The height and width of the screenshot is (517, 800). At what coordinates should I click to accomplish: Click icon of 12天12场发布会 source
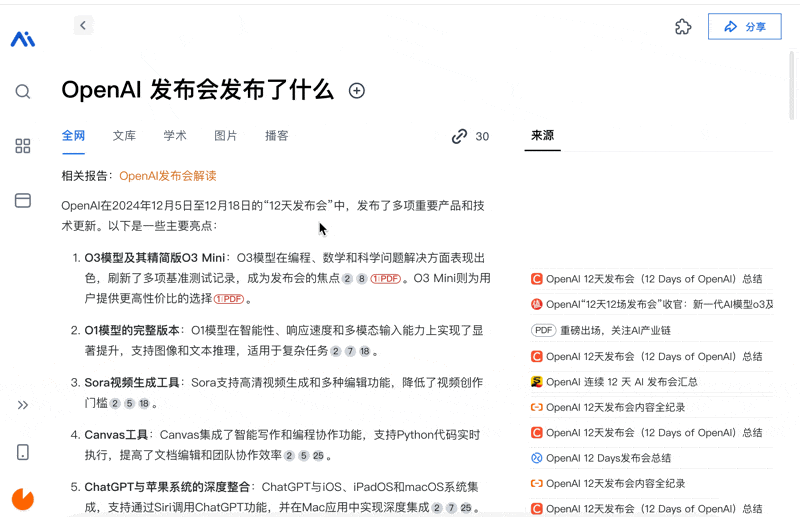536,305
